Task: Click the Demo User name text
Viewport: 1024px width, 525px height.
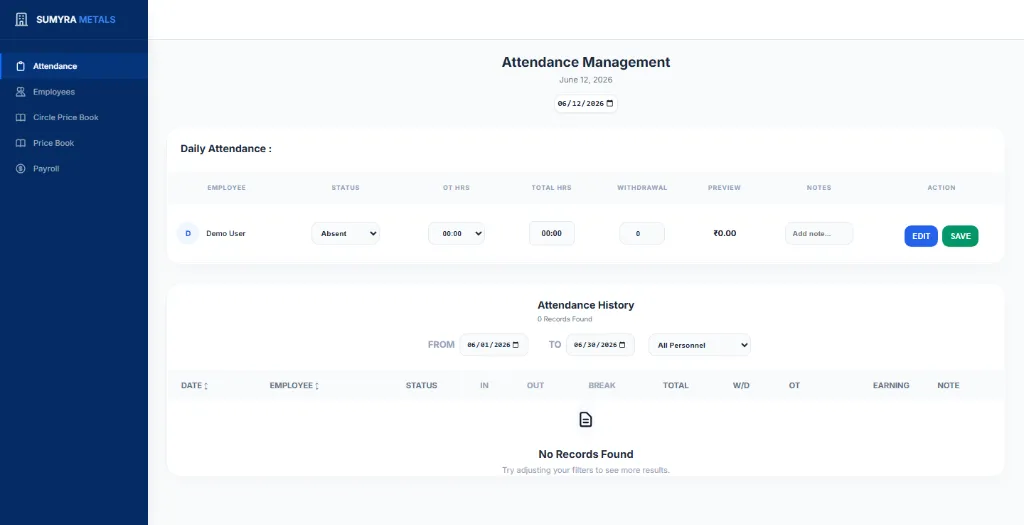Action: pyautogui.click(x=226, y=233)
